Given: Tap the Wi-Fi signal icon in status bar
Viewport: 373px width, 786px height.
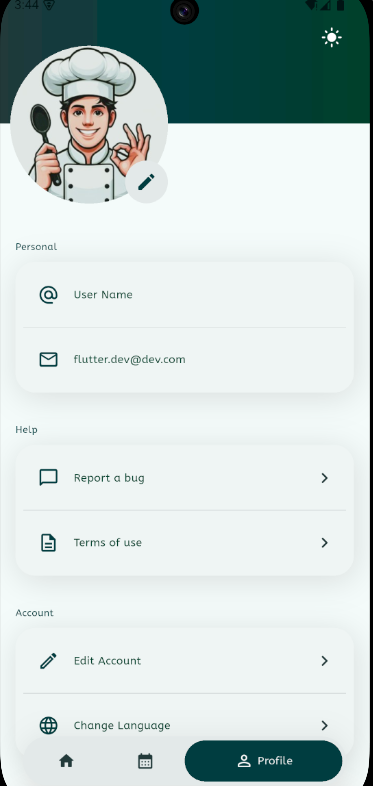Looking at the screenshot, I should (311, 6).
